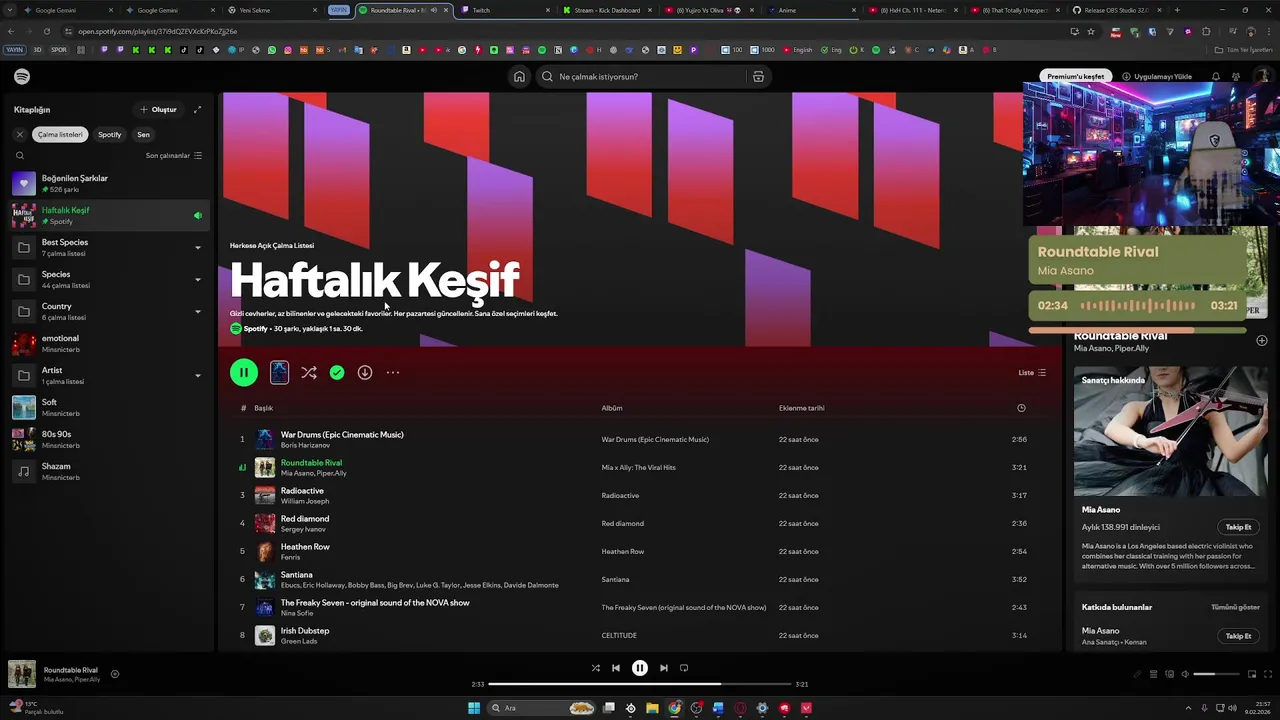1280x720 pixels.
Task: Switch to the Anime browser tab
Action: click(x=810, y=10)
